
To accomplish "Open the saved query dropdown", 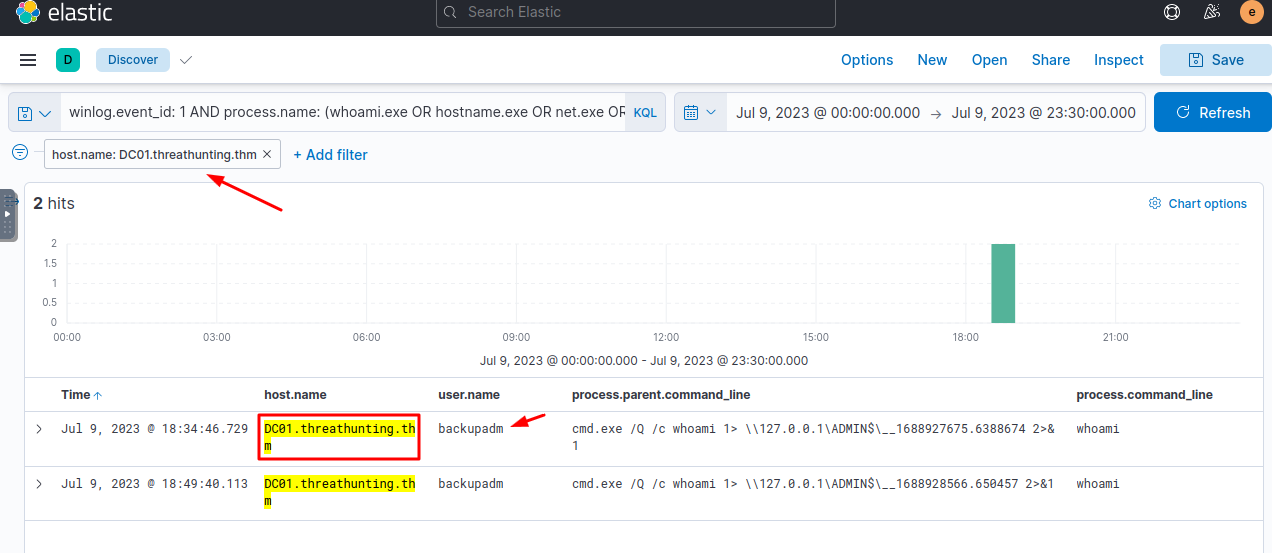I will point(35,113).
